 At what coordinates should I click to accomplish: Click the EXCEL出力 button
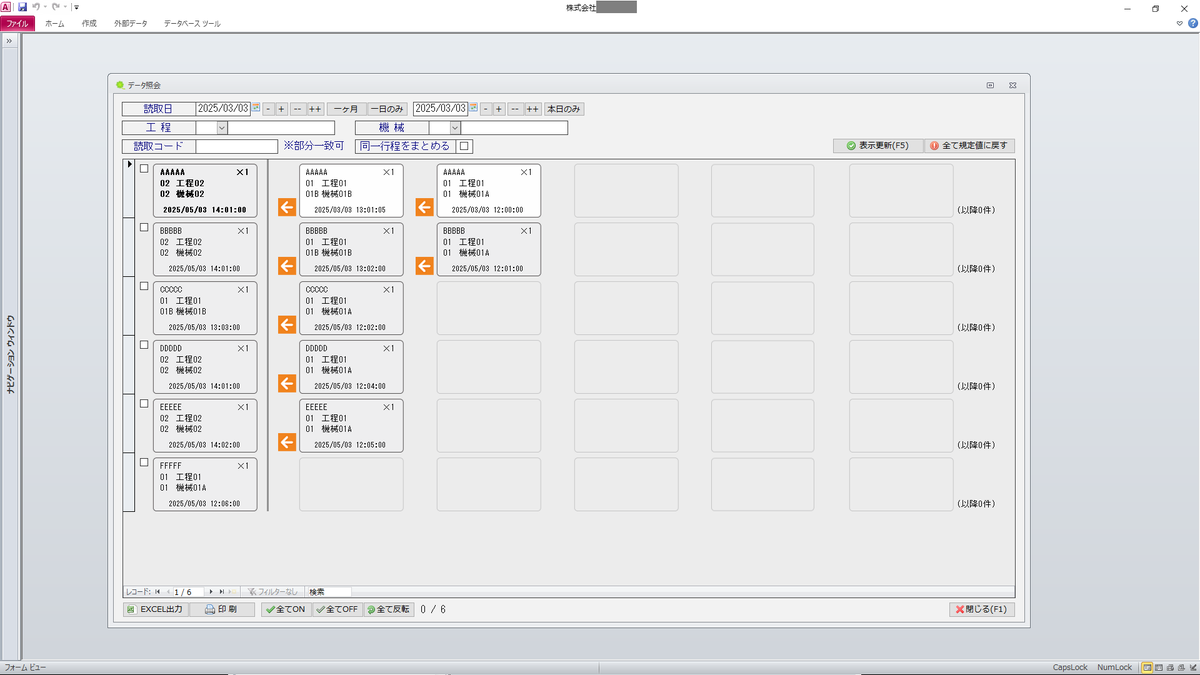pyautogui.click(x=155, y=609)
